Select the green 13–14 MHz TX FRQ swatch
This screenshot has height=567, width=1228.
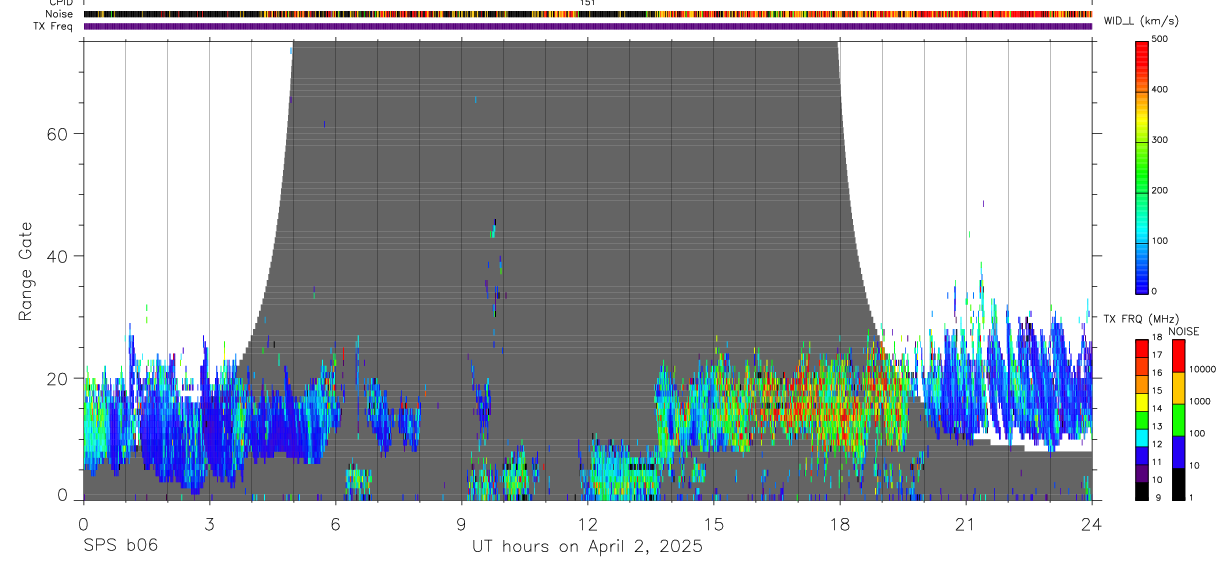1142,420
